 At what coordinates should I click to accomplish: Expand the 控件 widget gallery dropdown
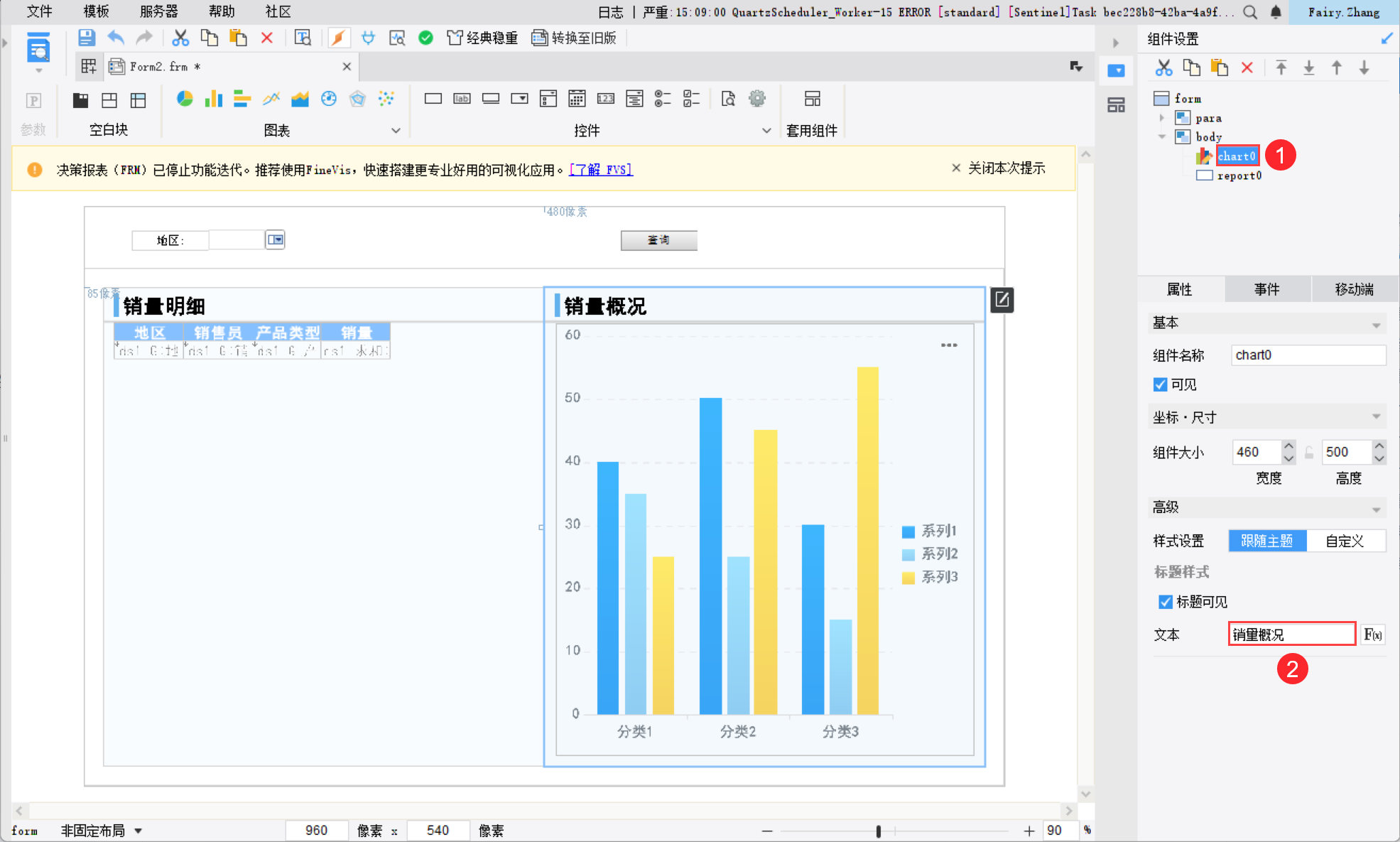click(x=766, y=130)
